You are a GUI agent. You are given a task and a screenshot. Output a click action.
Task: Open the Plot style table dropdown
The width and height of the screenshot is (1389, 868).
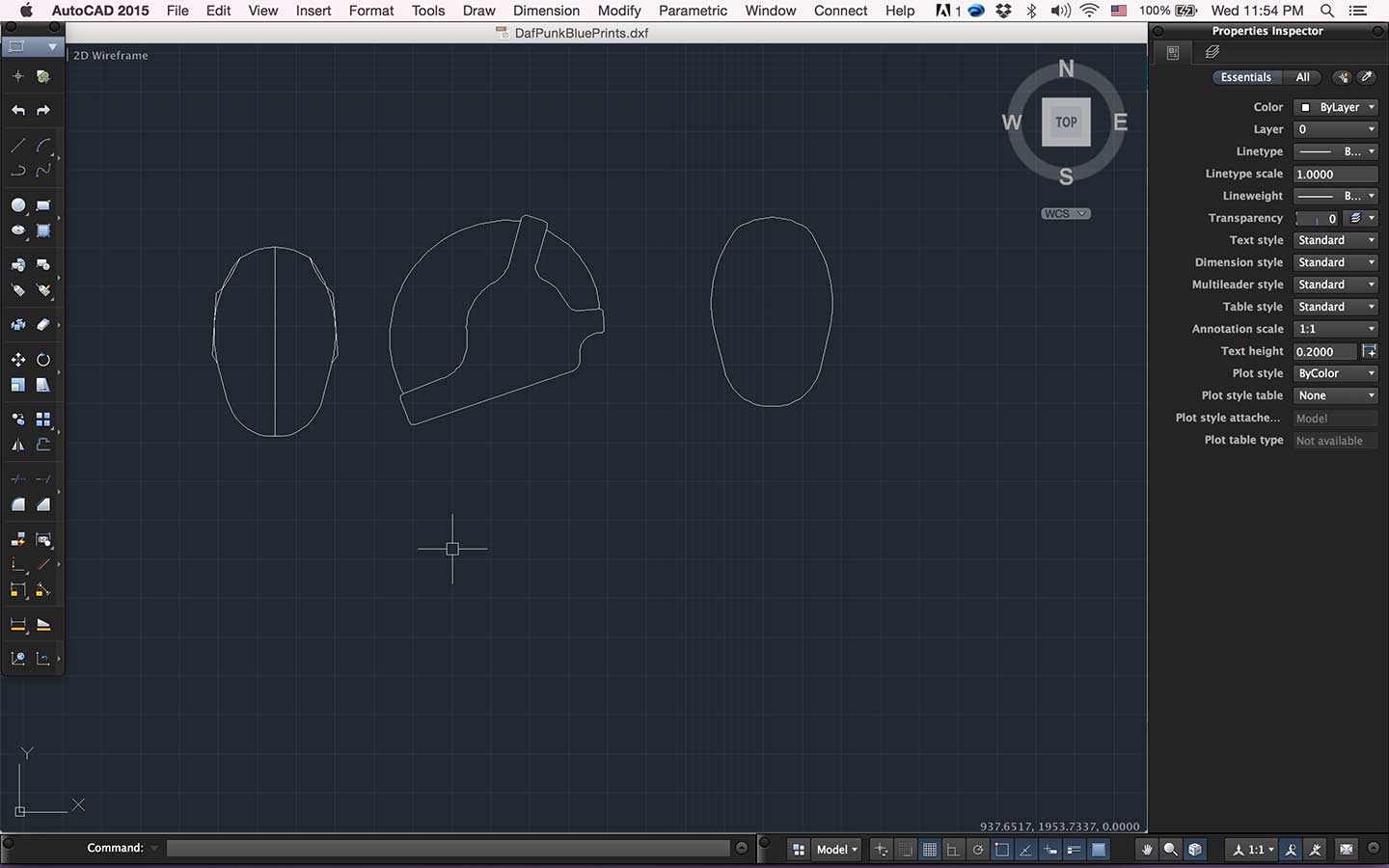(x=1336, y=395)
